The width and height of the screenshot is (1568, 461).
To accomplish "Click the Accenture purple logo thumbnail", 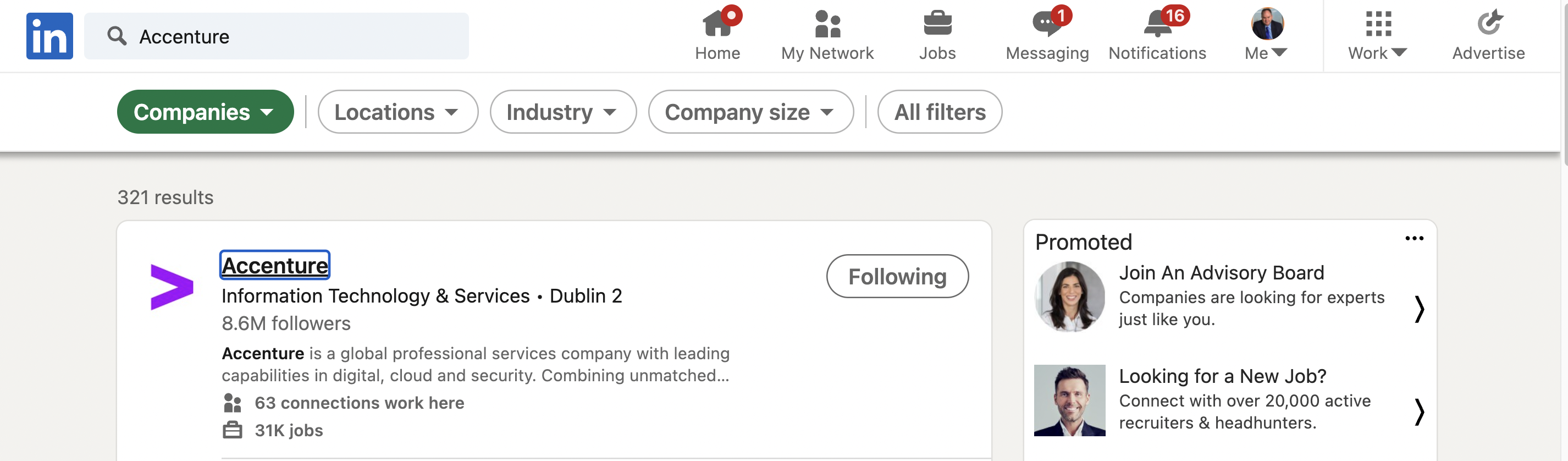I will click(172, 287).
